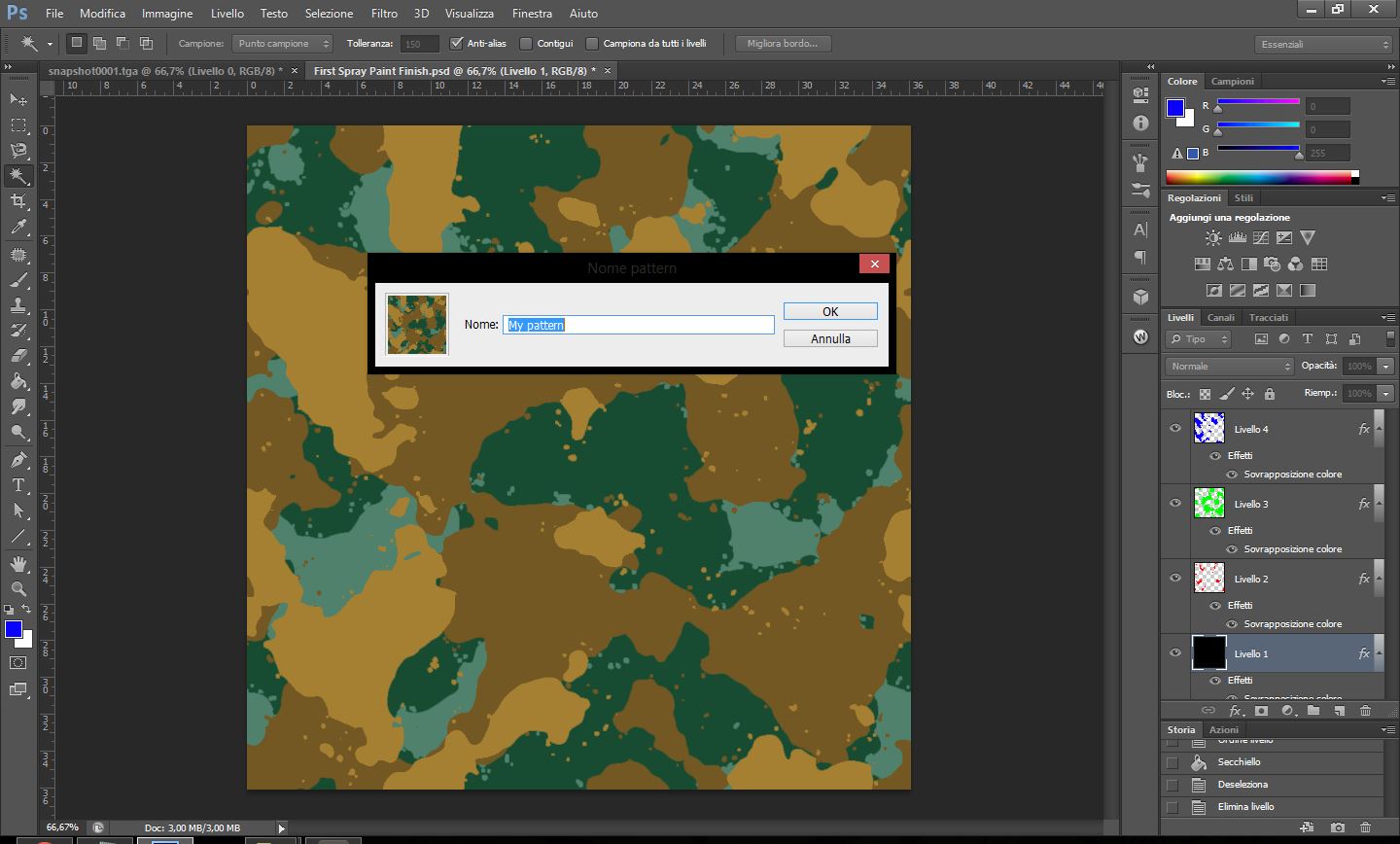This screenshot has height=844, width=1400.
Task: Open the Filtro menu
Action: coord(384,14)
